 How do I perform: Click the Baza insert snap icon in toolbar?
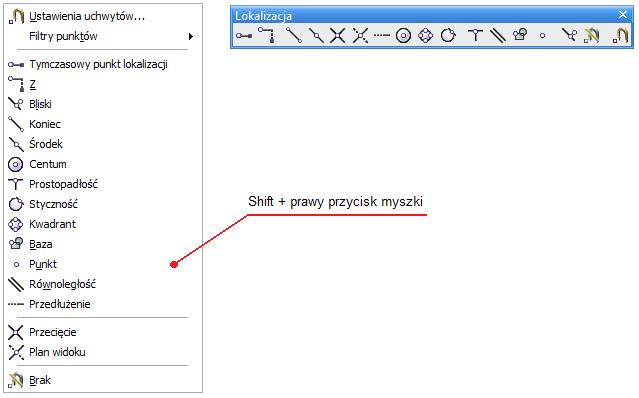click(520, 35)
